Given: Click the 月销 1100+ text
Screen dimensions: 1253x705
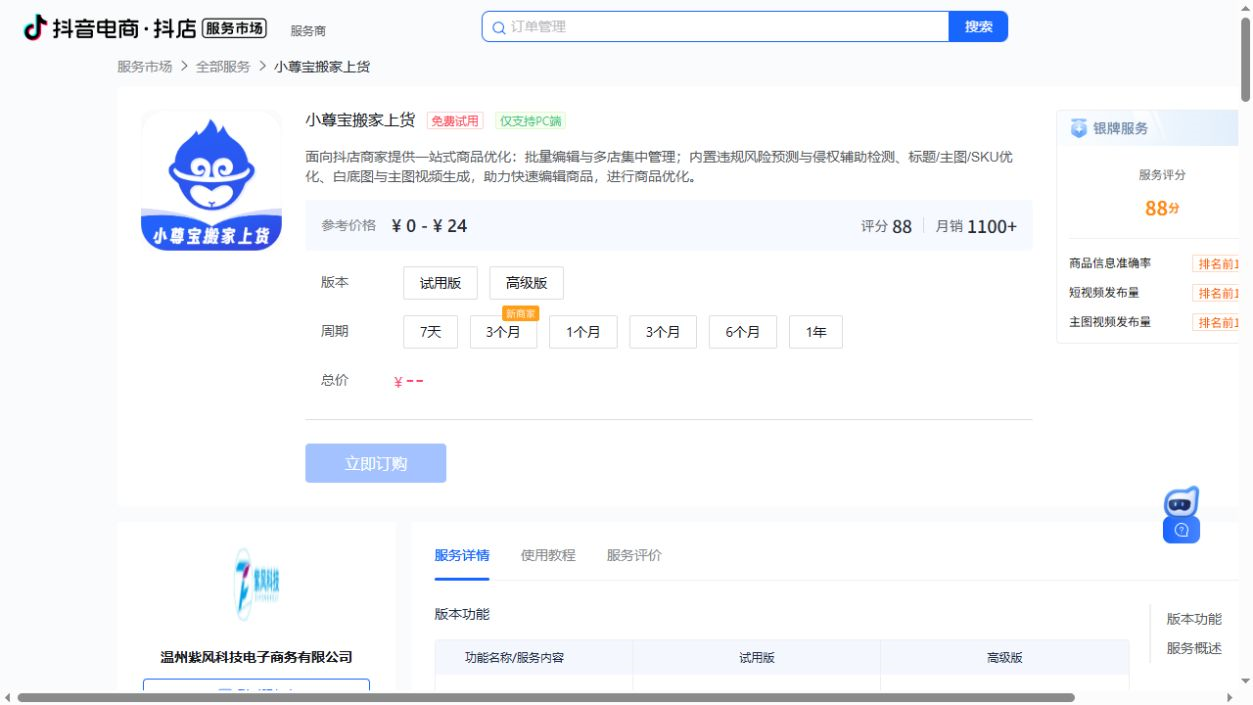Looking at the screenshot, I should (976, 226).
